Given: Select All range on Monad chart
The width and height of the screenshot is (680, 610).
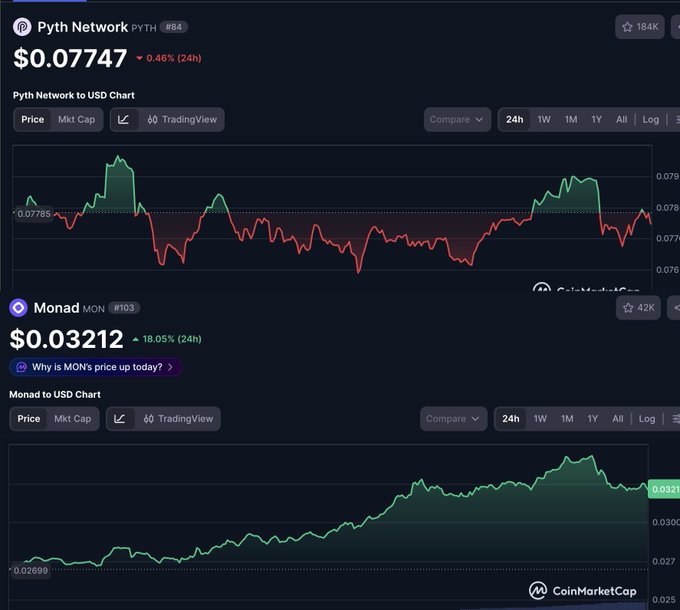Looking at the screenshot, I should coord(618,419).
